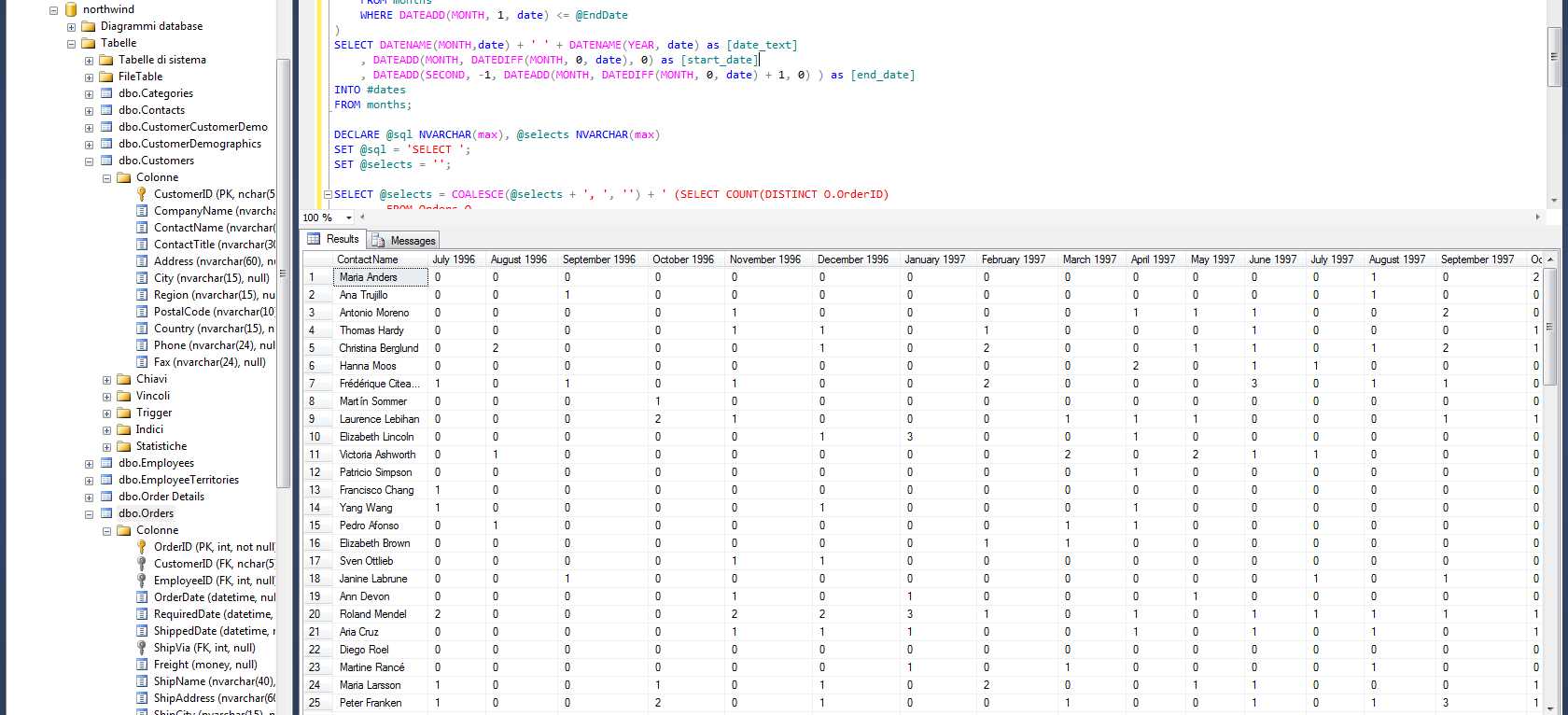1568x715 pixels.
Task: Click the ShipVia foreign key icon
Action: pyautogui.click(x=142, y=648)
